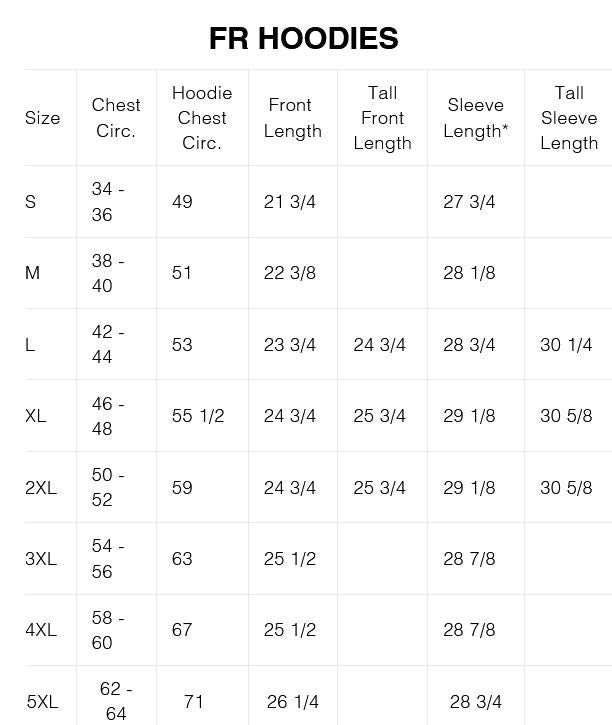Click the 26 1/4 front length value
This screenshot has width=612, height=725.
(293, 702)
